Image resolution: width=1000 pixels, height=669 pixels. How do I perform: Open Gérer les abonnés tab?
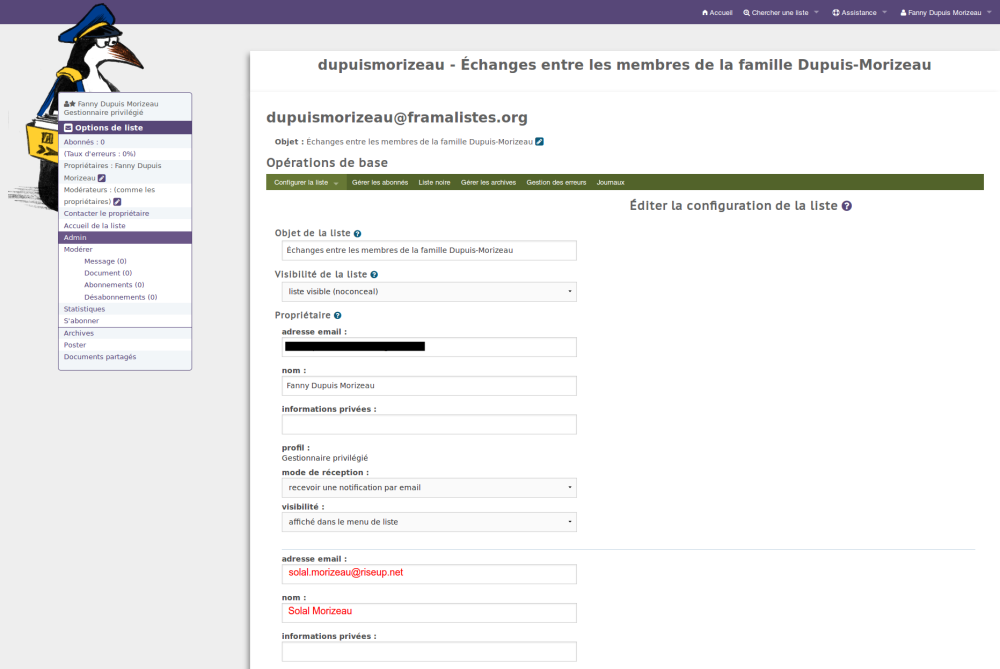click(380, 182)
